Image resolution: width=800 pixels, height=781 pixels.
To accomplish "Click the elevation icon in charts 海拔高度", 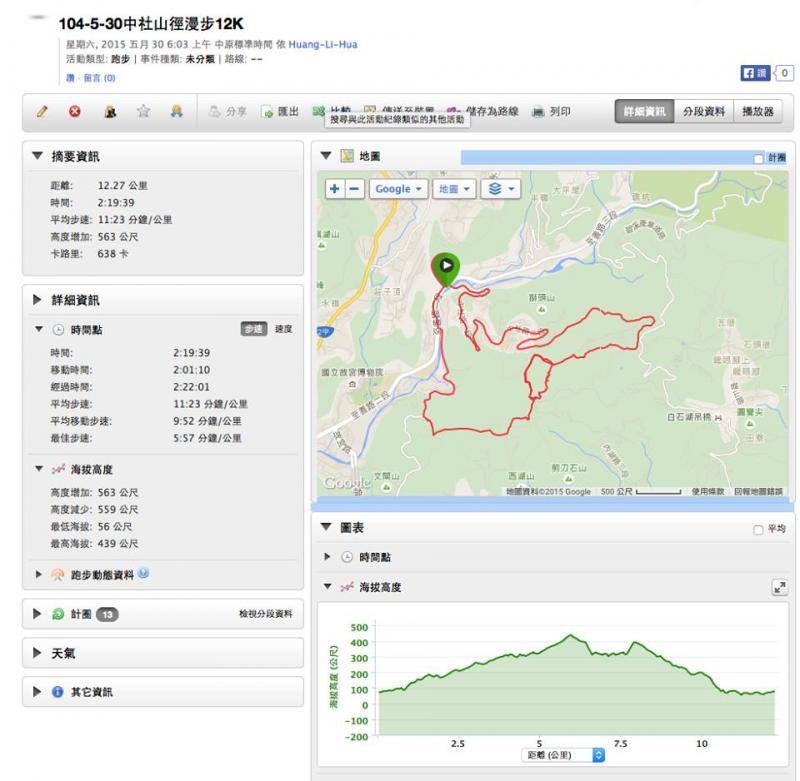I will pyautogui.click(x=347, y=587).
